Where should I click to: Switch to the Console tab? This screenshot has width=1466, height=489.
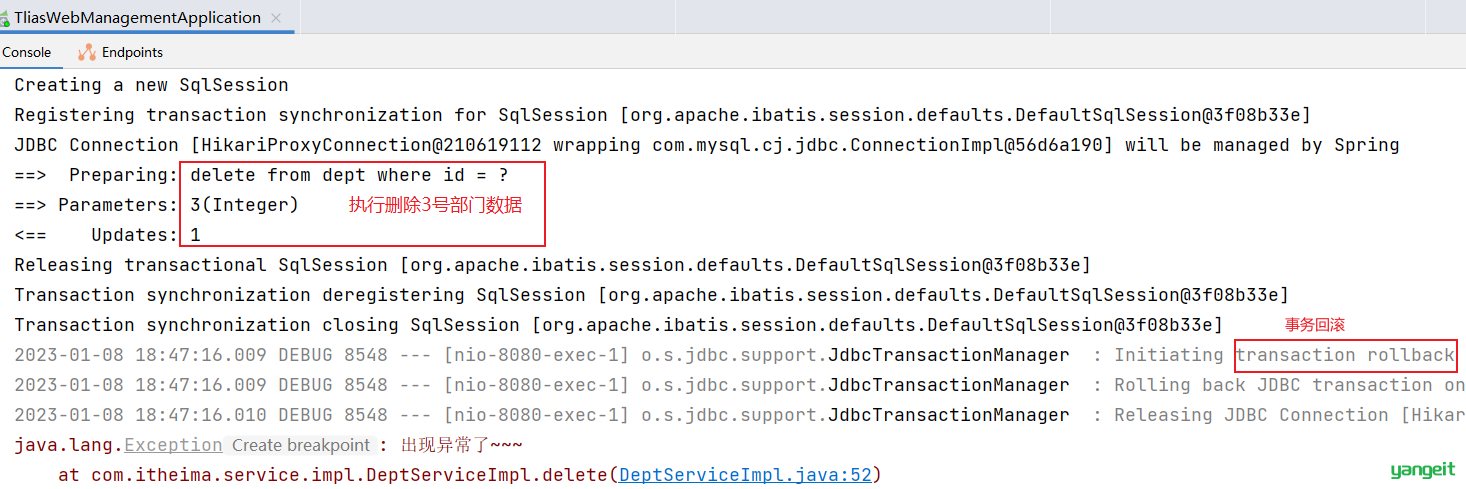click(x=26, y=52)
